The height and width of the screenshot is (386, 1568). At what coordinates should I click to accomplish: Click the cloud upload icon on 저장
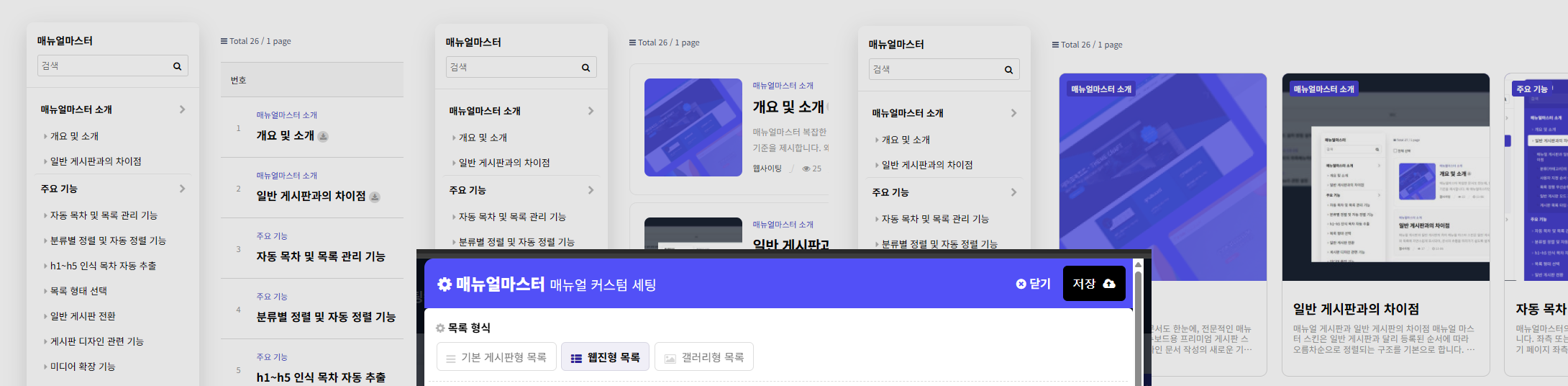[x=1109, y=284]
